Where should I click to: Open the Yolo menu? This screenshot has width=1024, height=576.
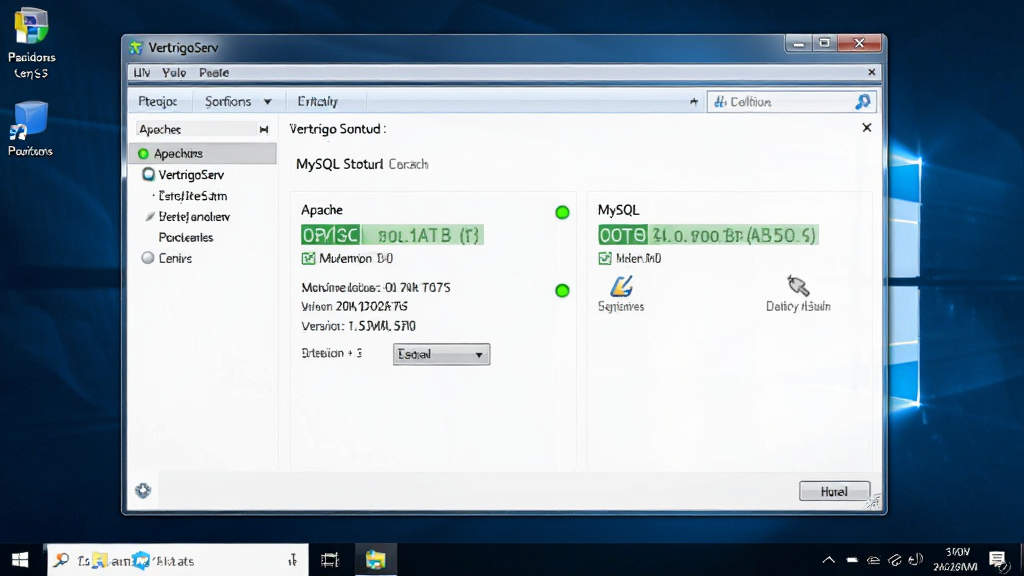click(174, 72)
